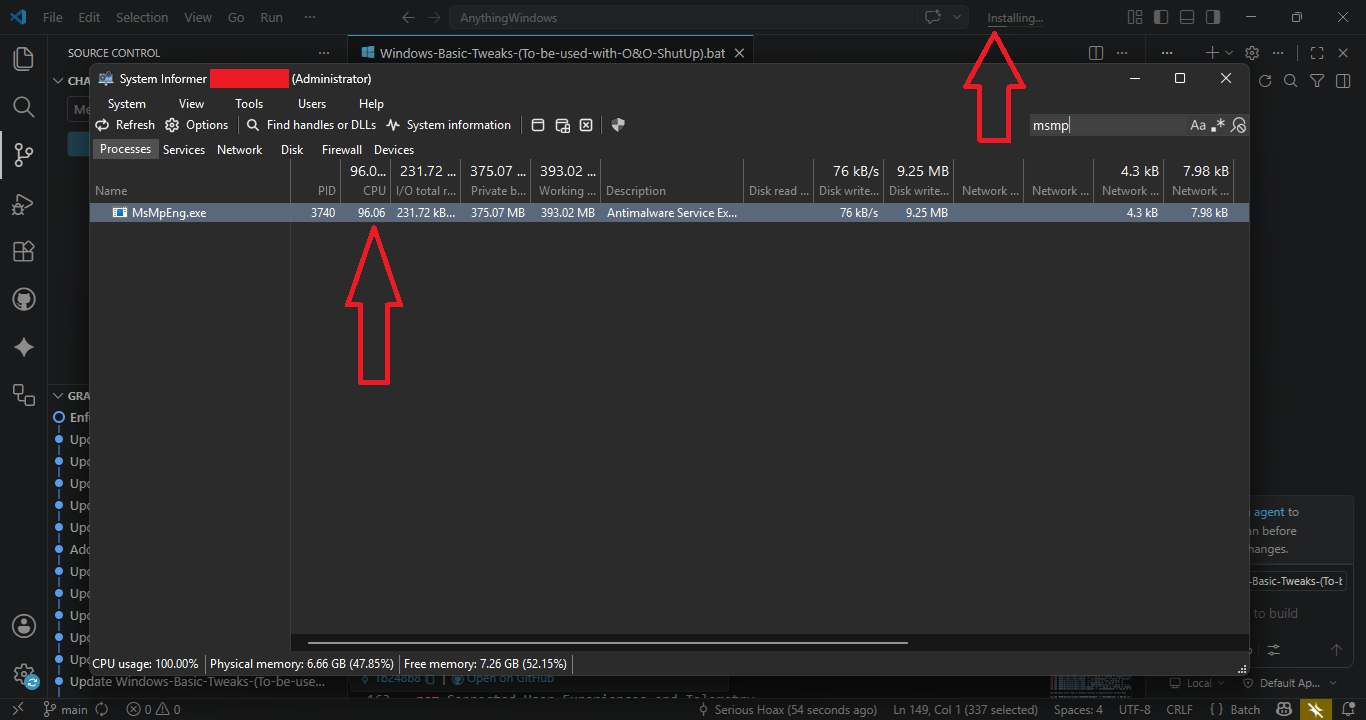Click the find window toolbar icon
The height and width of the screenshot is (720, 1366).
(x=538, y=125)
